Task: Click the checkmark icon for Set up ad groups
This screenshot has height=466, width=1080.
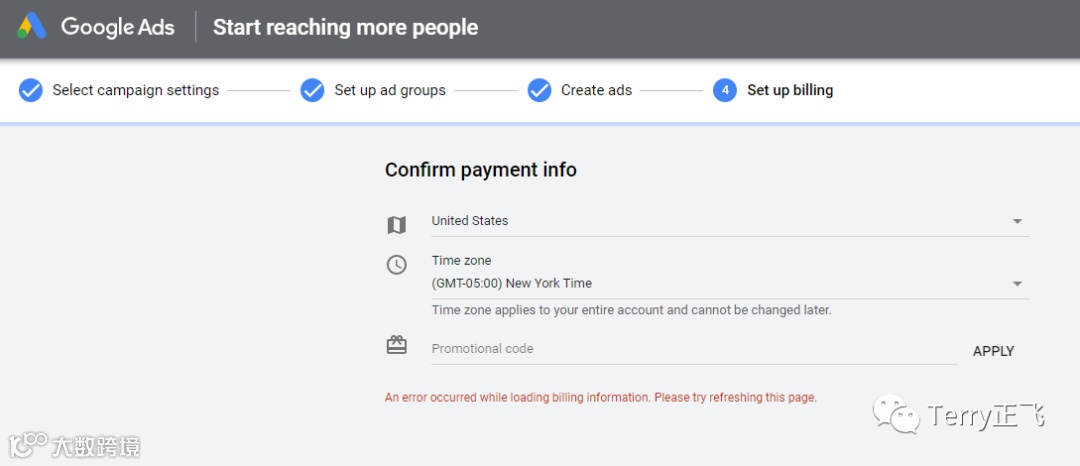Action: click(x=313, y=90)
